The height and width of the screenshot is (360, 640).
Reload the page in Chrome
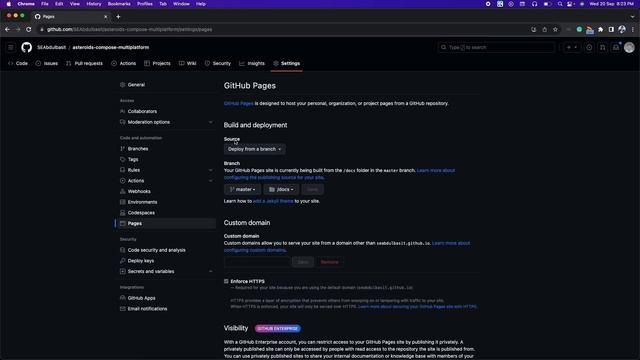29,29
